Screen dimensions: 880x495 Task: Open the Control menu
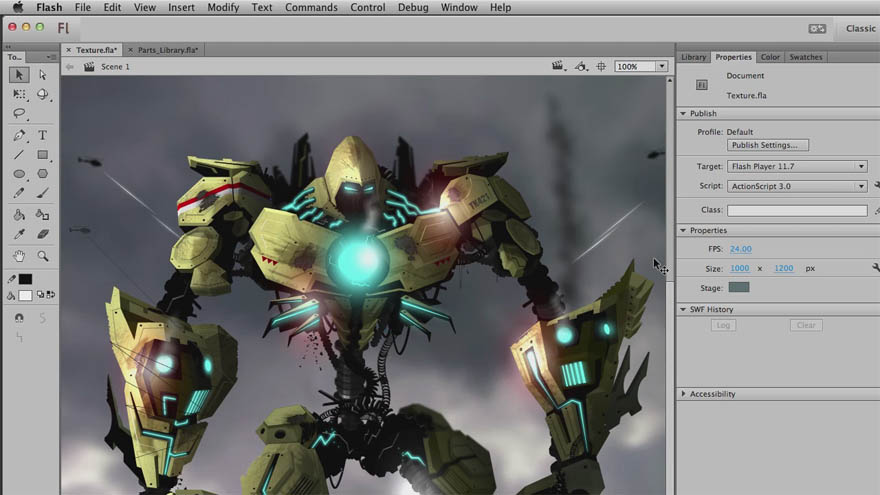[368, 7]
